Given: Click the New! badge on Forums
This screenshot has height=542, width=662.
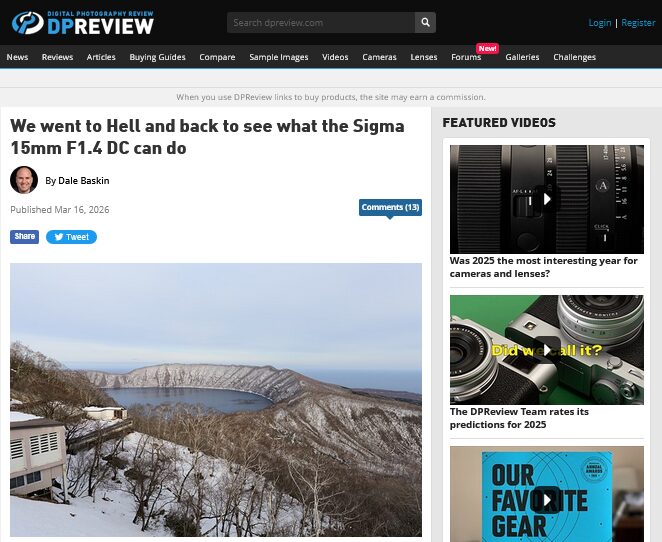Looking at the screenshot, I should 488,49.
